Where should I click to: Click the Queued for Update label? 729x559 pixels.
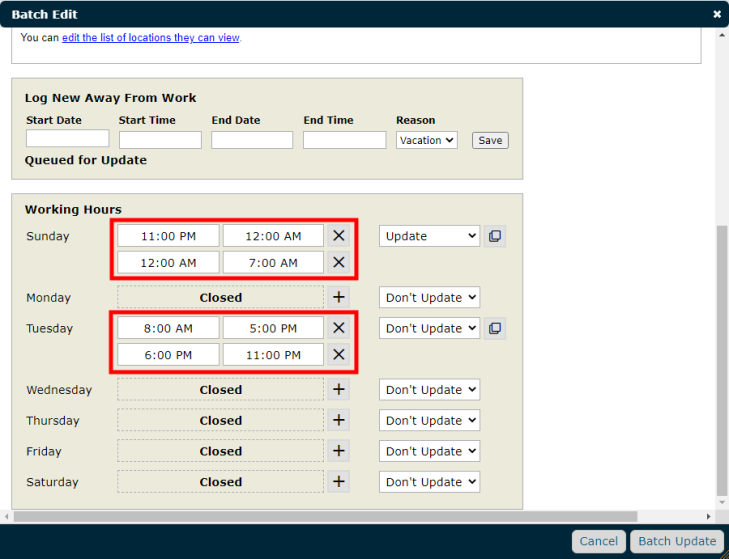[86, 160]
